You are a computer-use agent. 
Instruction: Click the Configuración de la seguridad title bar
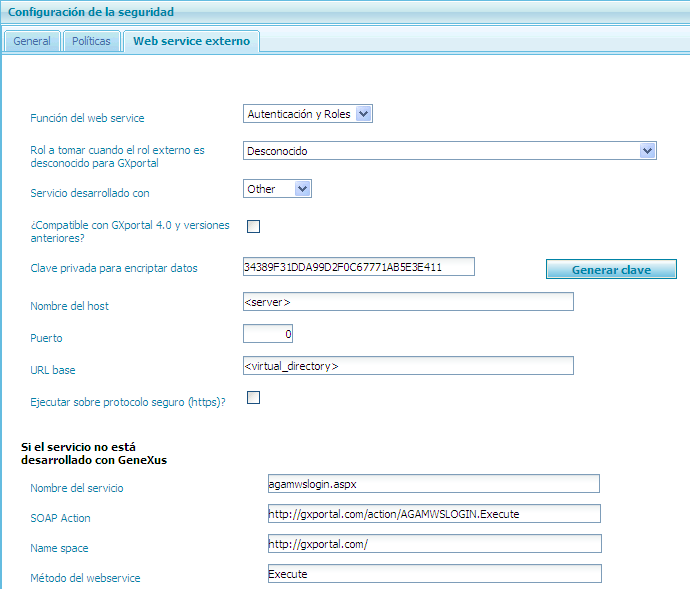[92, 12]
